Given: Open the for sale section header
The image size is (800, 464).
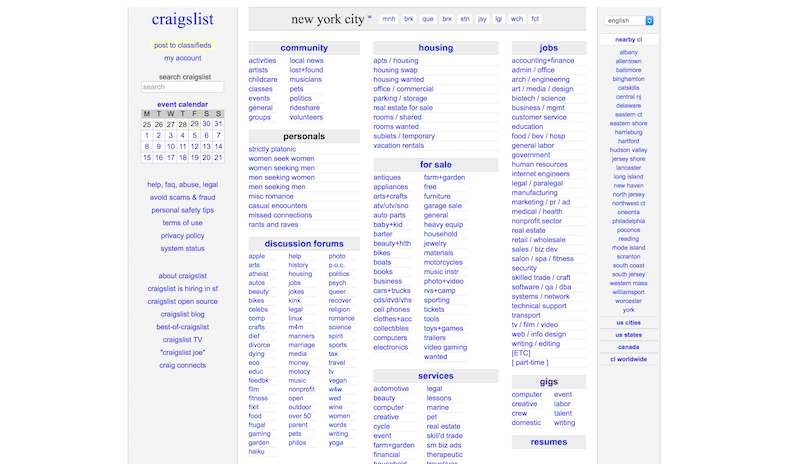Looking at the screenshot, I should [436, 165].
